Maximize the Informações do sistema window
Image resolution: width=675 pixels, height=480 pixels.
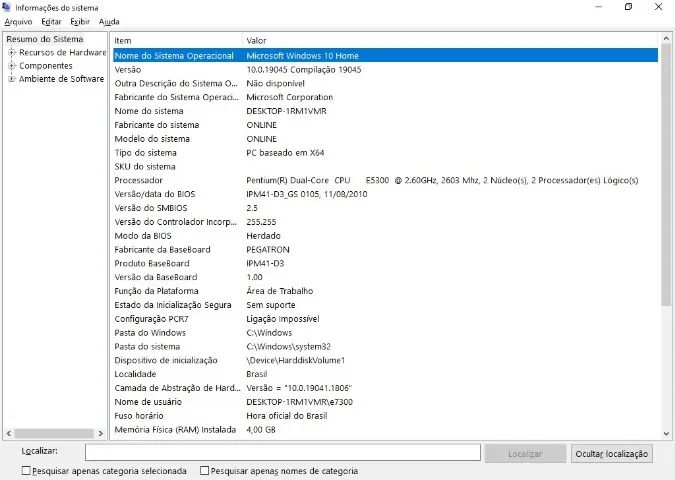pos(628,7)
